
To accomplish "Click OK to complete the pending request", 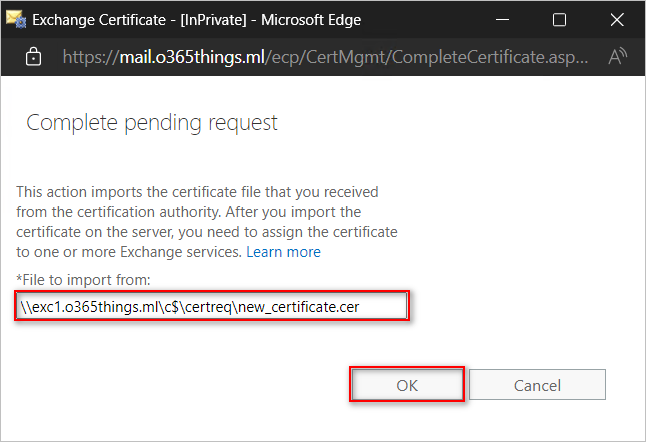I will (x=407, y=384).
